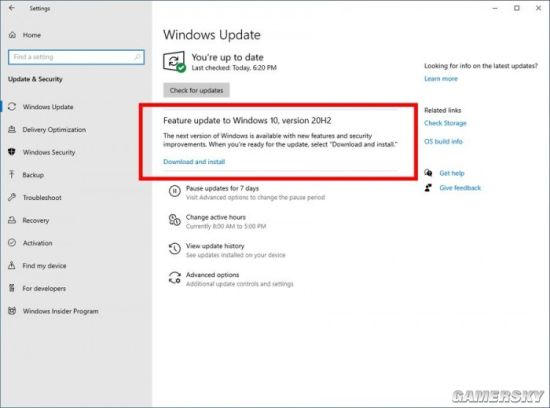Select the Activation checkmark icon

click(x=12, y=242)
